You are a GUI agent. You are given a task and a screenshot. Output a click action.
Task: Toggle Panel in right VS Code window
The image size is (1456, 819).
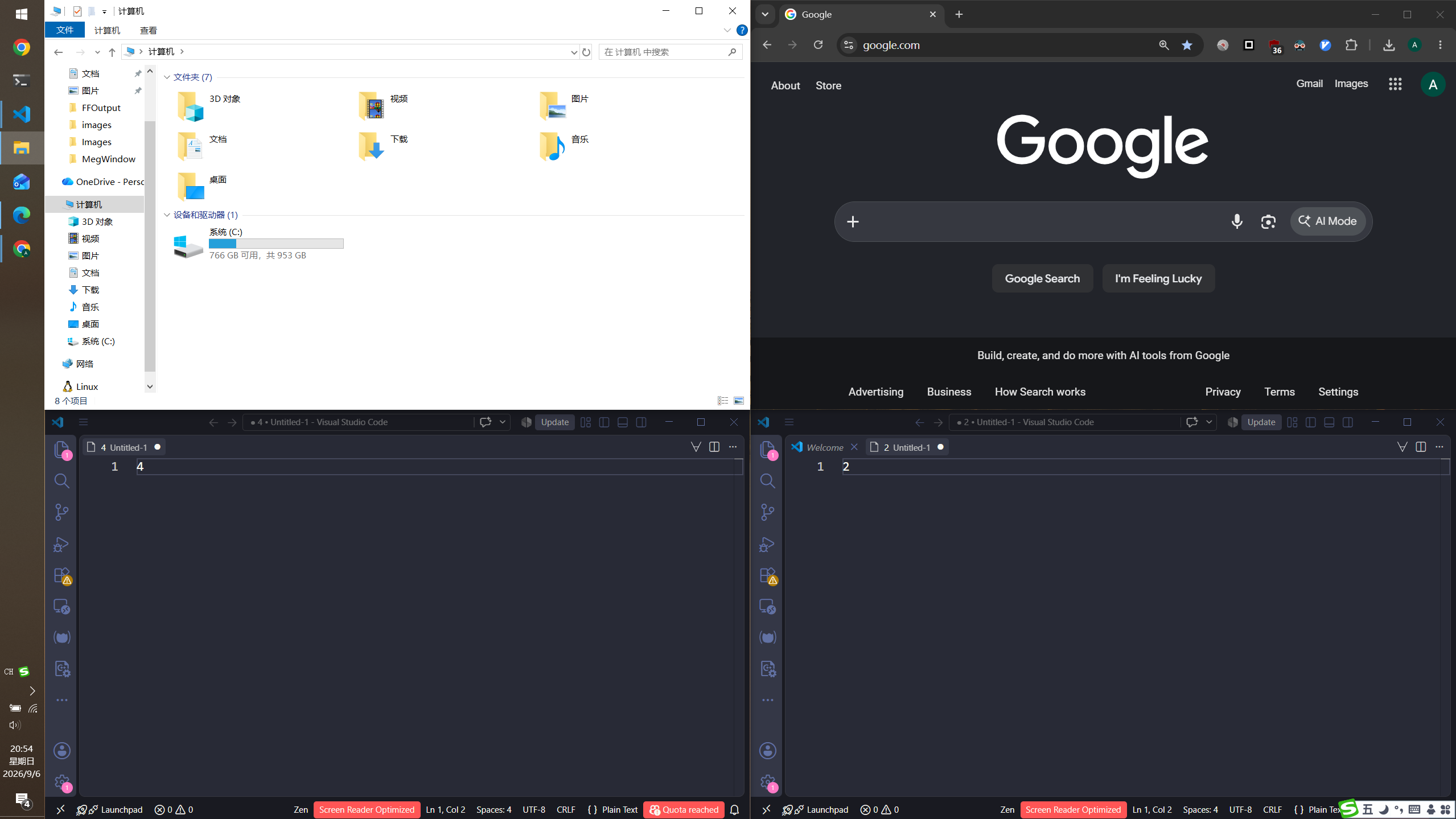click(x=1329, y=422)
